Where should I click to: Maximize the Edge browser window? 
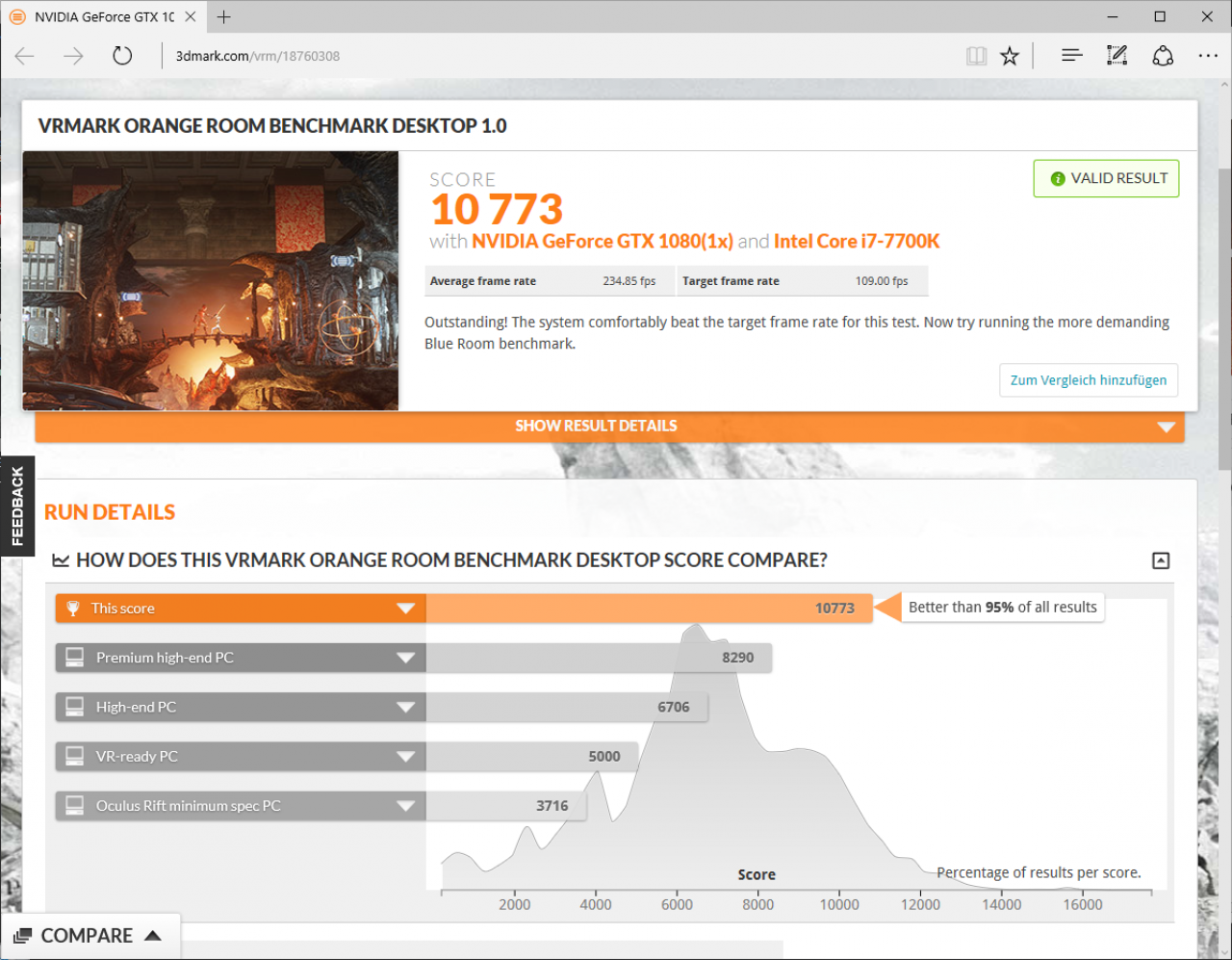point(1160,16)
